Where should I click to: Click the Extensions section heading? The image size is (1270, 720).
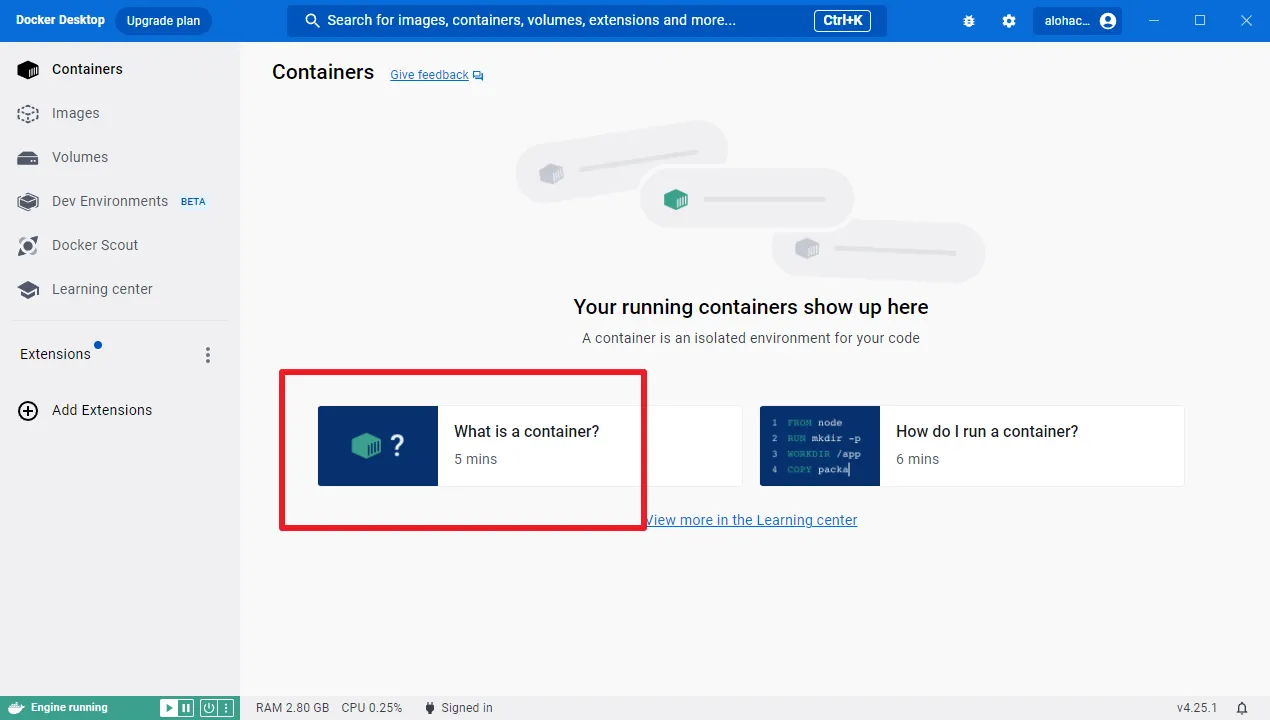tap(55, 354)
